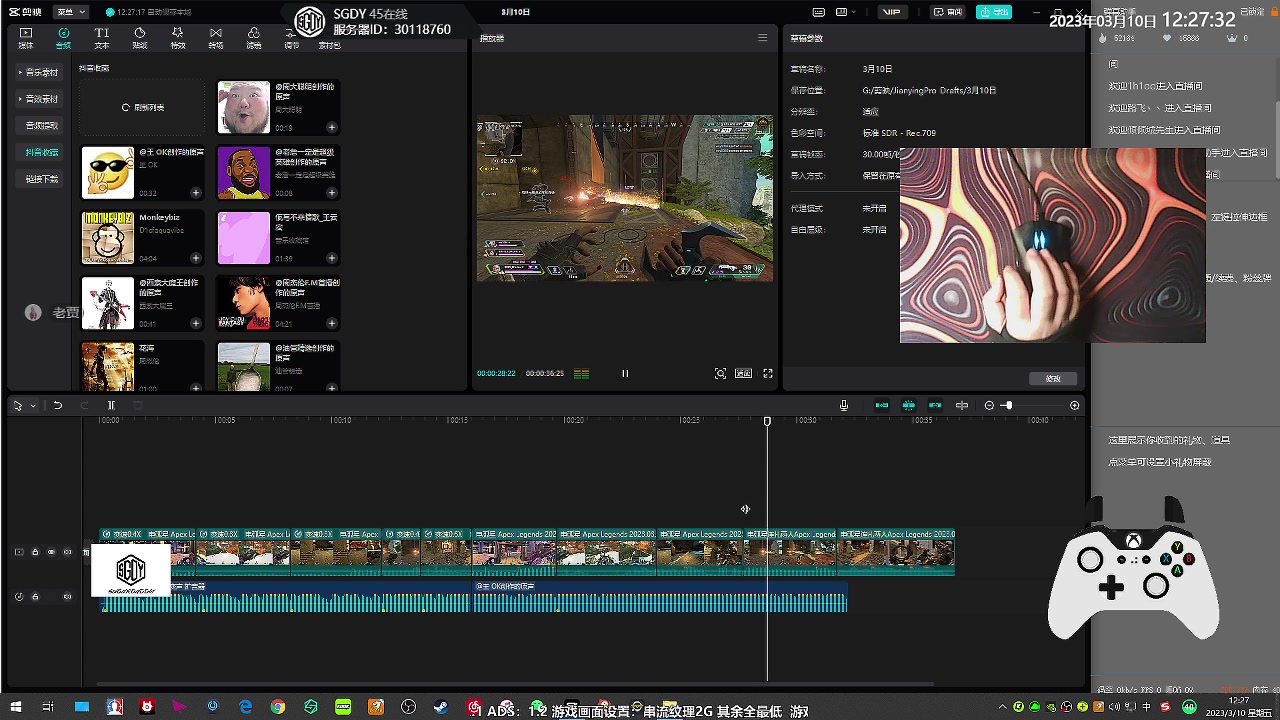Image resolution: width=1280 pixels, height=720 pixels.
Task: Click the 审阅 review button
Action: point(947,12)
